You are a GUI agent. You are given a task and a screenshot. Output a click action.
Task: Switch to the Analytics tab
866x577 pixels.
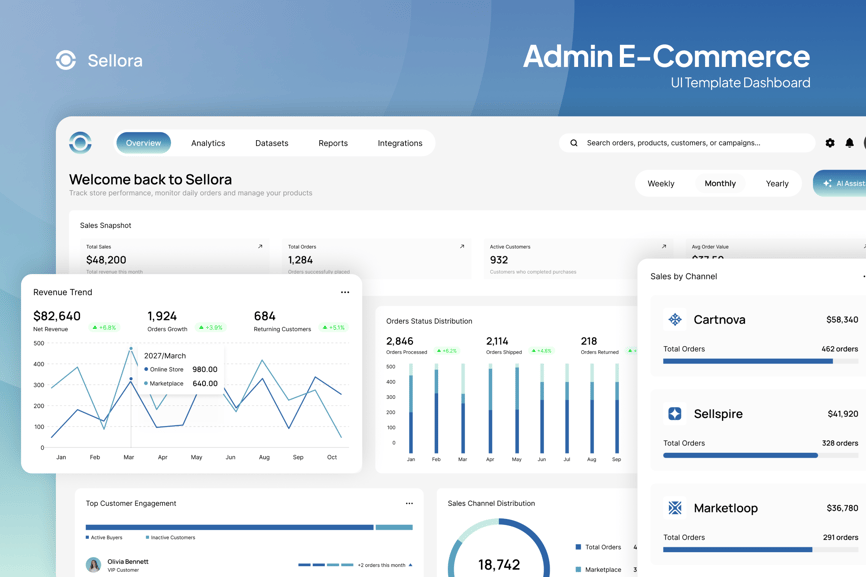tap(208, 143)
